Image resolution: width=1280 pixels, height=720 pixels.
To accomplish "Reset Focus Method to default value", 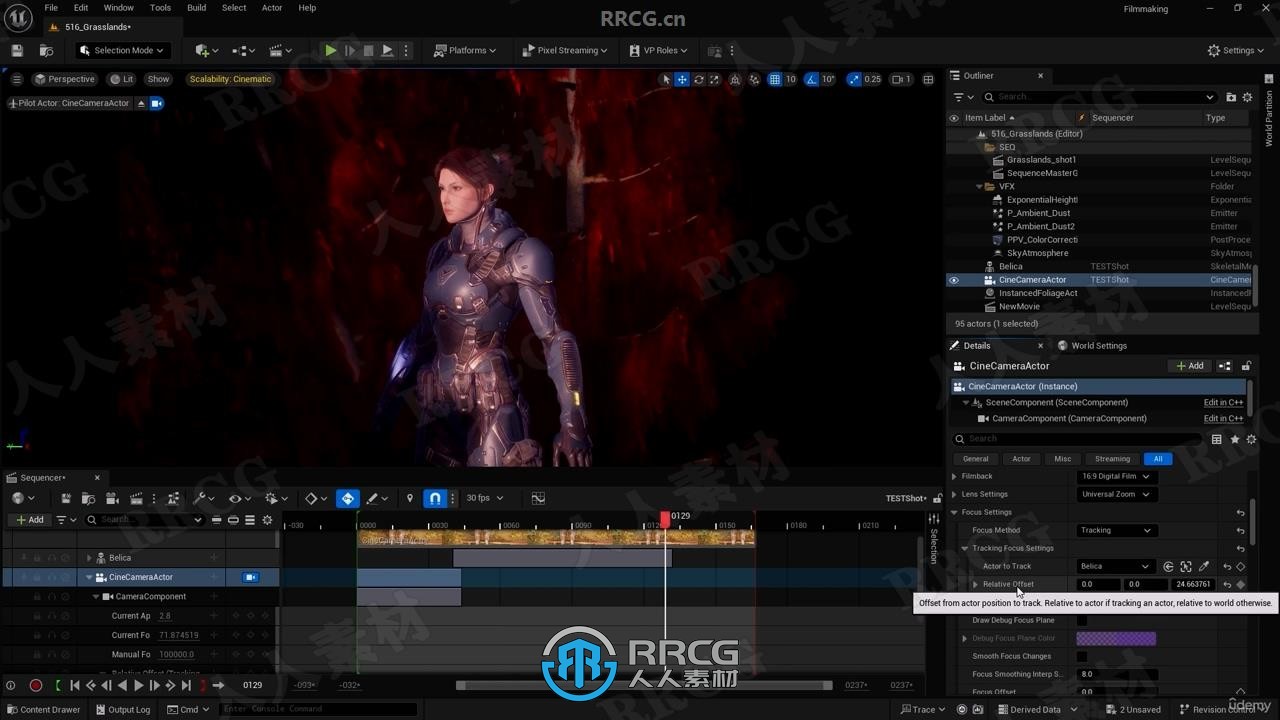I will click(1240, 530).
